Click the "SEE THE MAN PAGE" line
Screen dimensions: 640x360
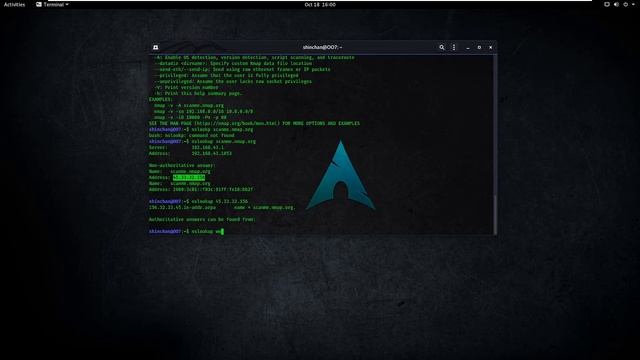254,123
